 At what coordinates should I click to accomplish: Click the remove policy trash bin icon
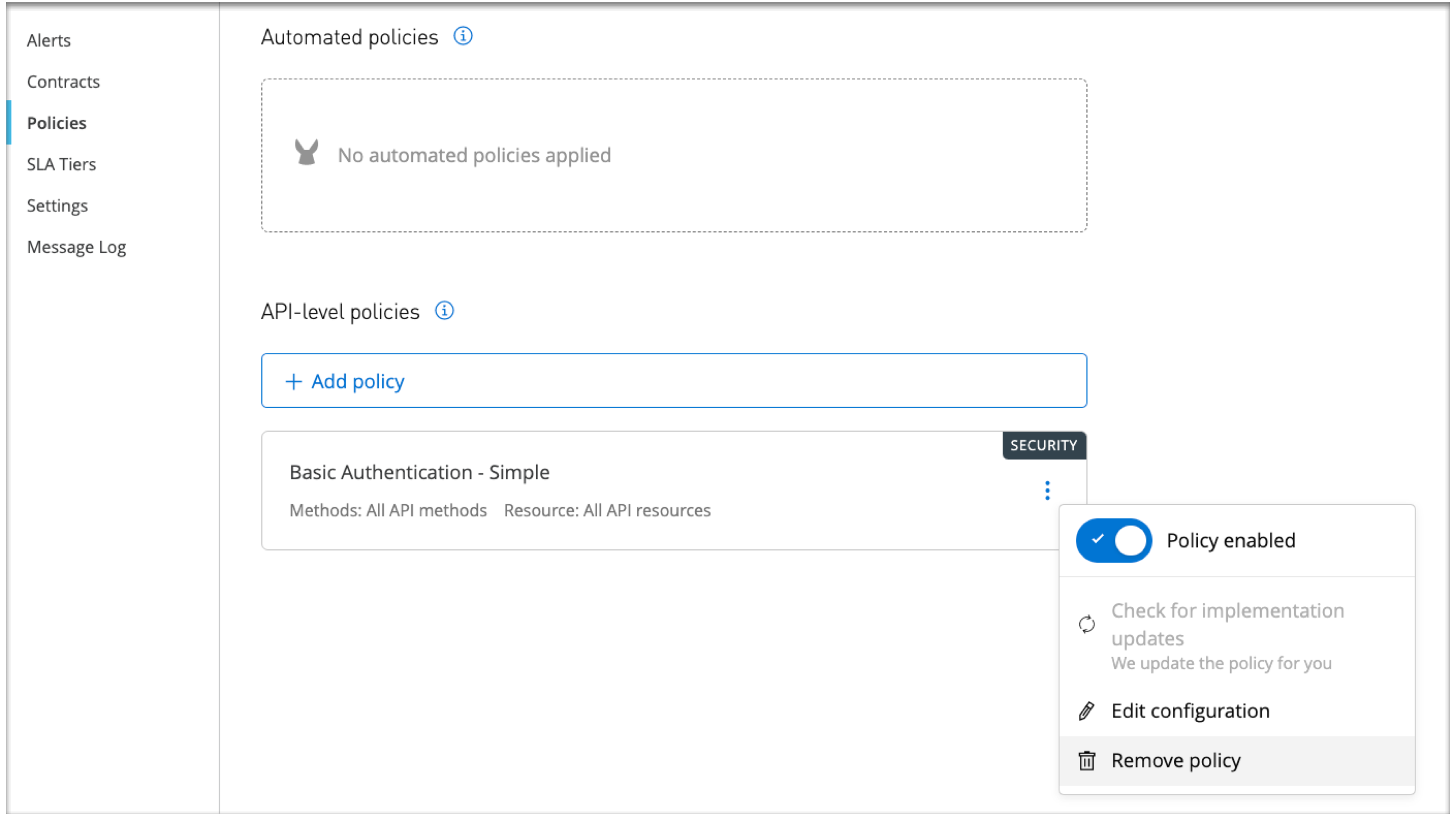point(1087,760)
